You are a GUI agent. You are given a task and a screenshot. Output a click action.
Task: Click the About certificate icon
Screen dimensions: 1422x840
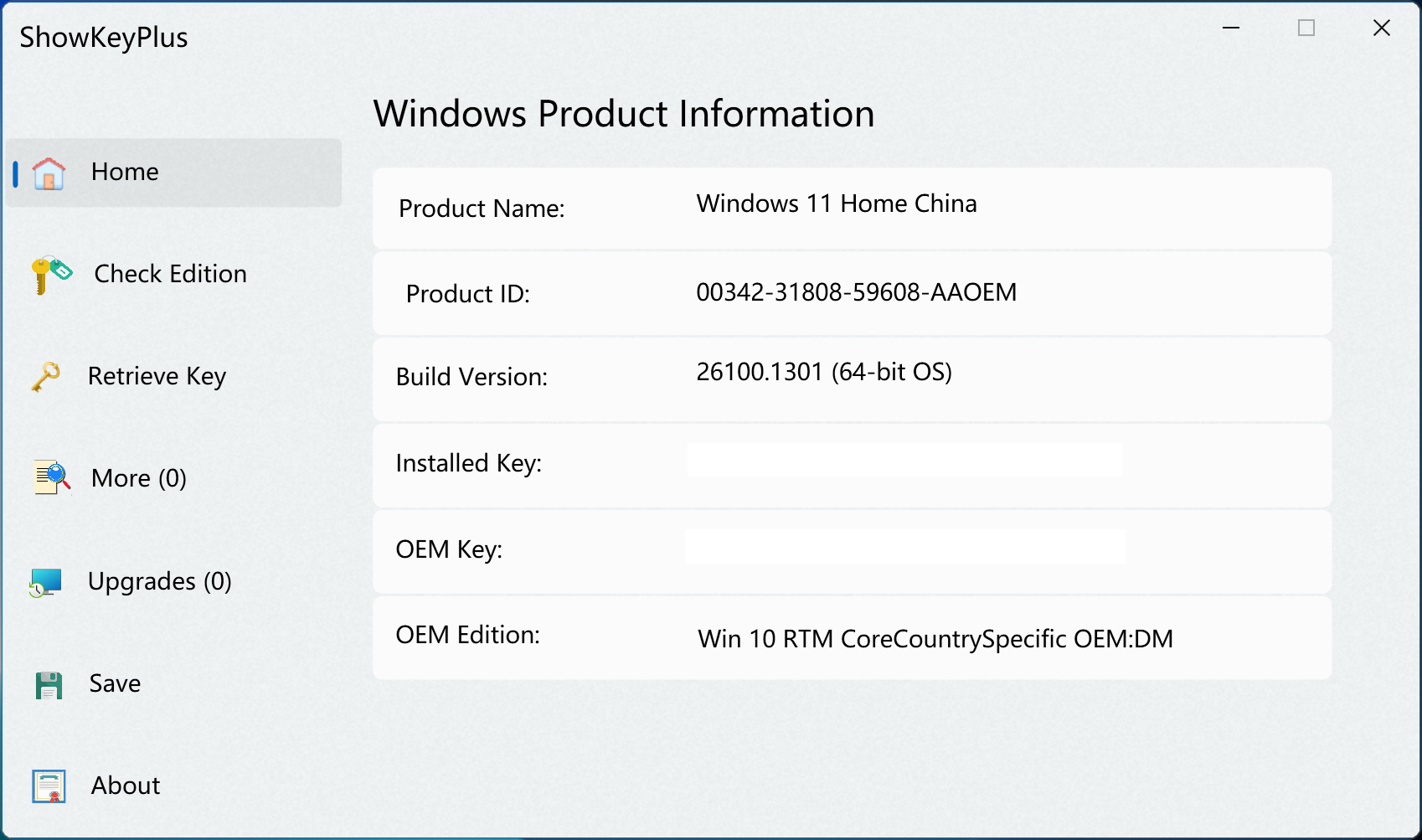point(49,786)
